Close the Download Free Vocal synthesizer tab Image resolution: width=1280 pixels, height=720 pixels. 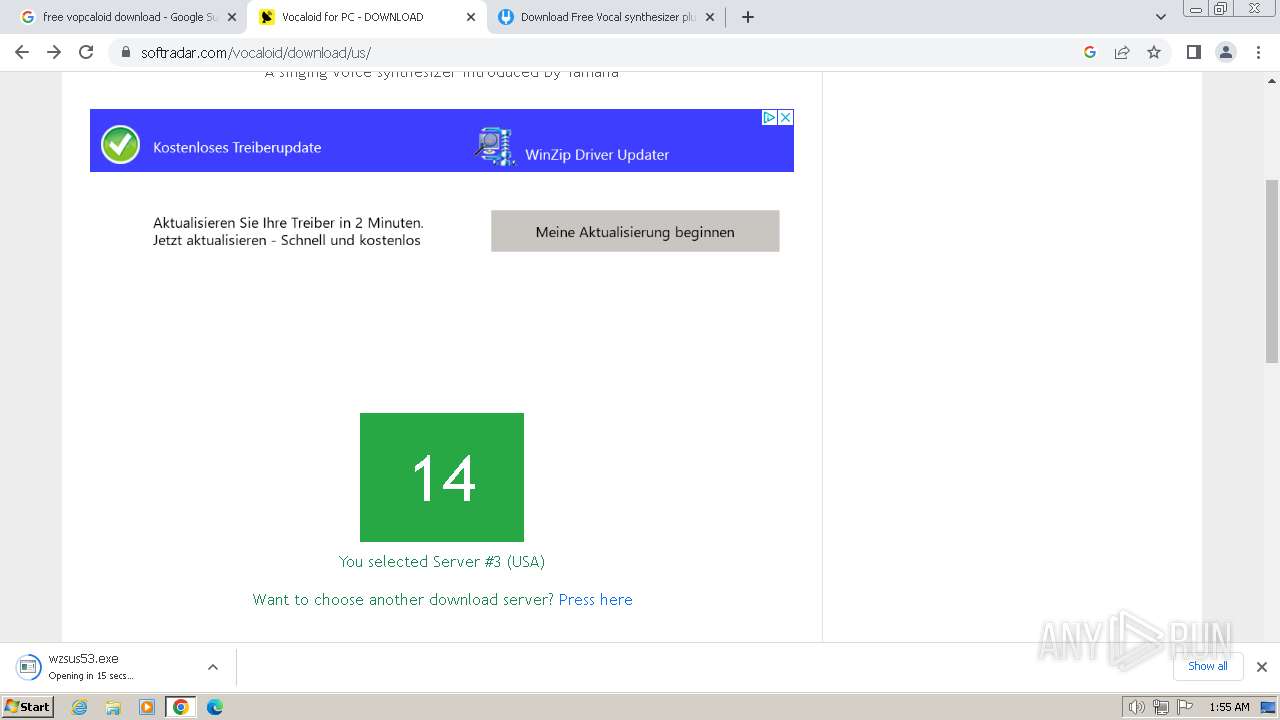tap(710, 17)
